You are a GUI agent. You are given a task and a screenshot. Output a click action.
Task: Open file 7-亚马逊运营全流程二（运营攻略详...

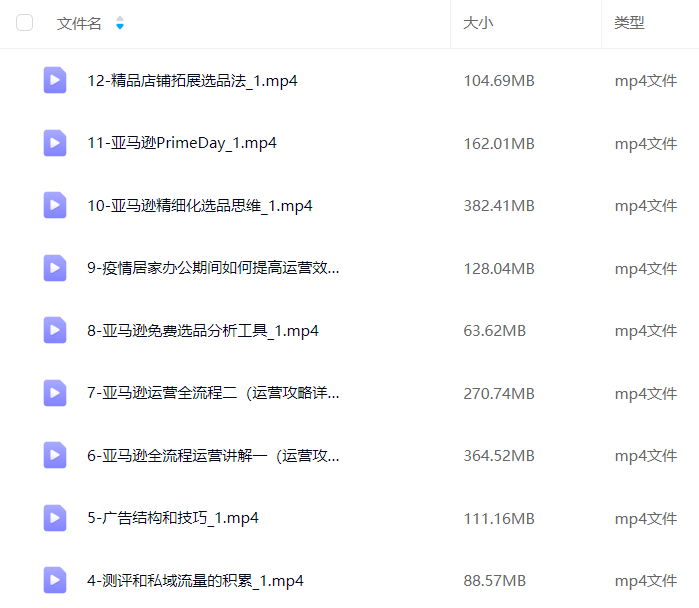213,394
